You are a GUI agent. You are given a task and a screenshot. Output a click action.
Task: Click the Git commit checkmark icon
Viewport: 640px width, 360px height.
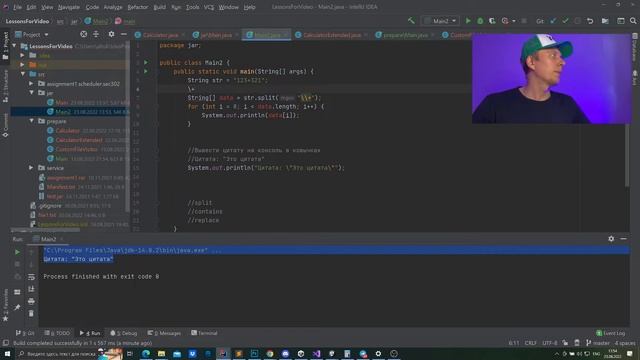(565, 21)
